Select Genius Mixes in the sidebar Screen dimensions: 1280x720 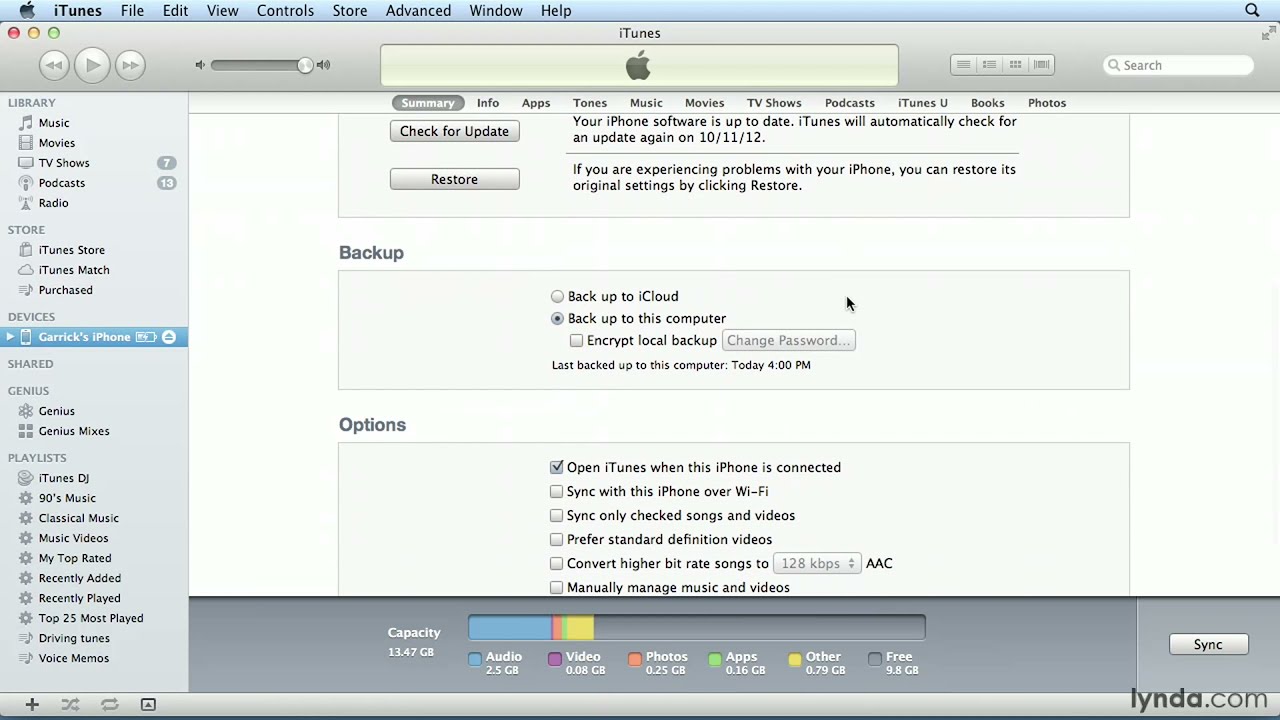tap(74, 431)
